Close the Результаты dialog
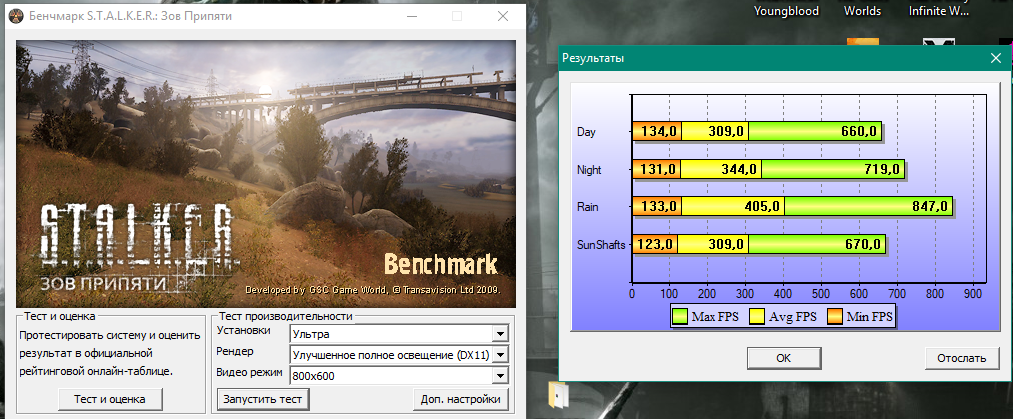 [996, 58]
